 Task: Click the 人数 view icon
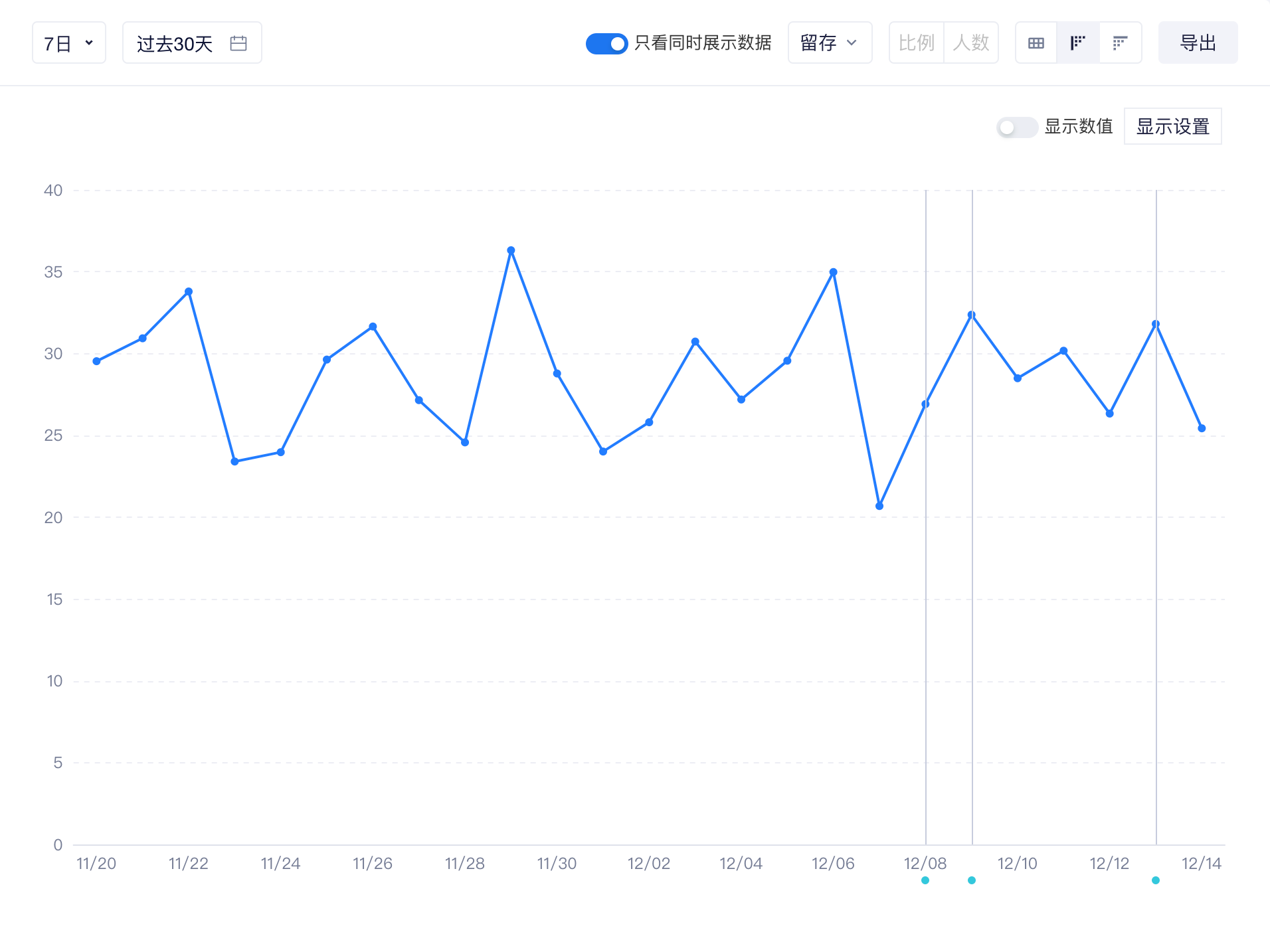pyautogui.click(x=972, y=42)
